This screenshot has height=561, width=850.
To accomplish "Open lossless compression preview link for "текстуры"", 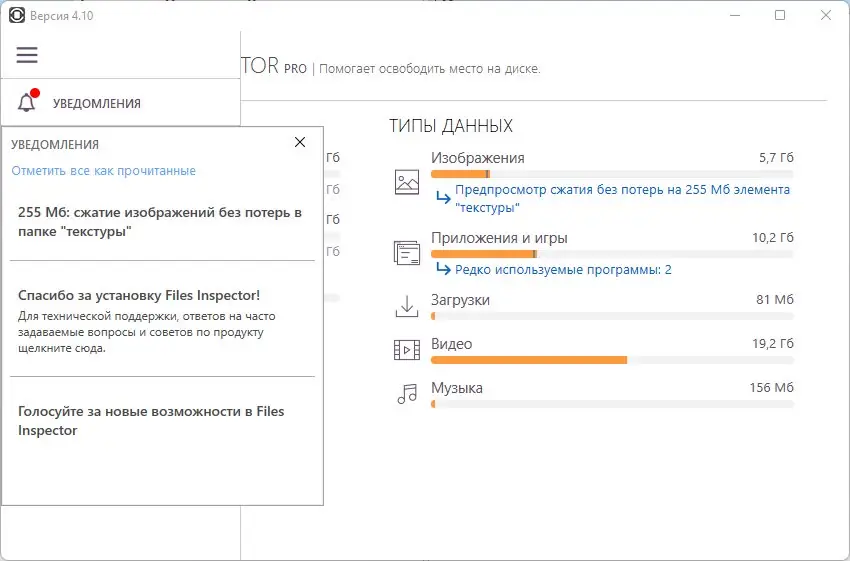I will [622, 198].
